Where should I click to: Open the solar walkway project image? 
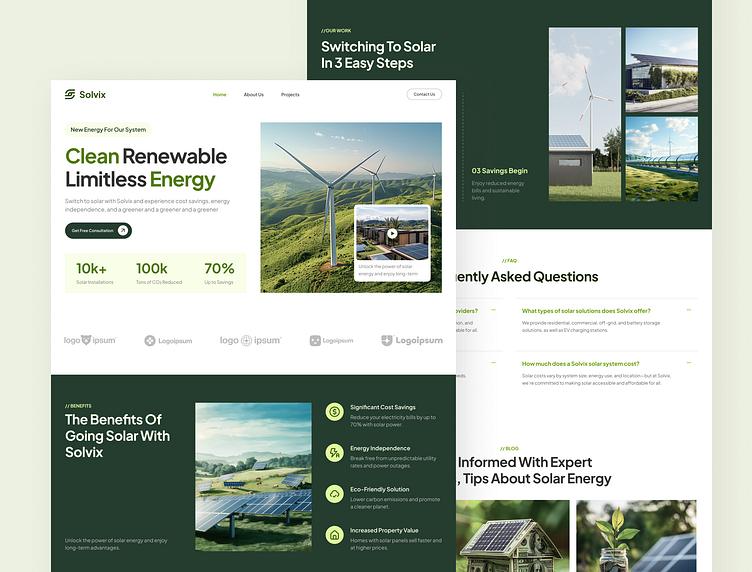[662, 159]
